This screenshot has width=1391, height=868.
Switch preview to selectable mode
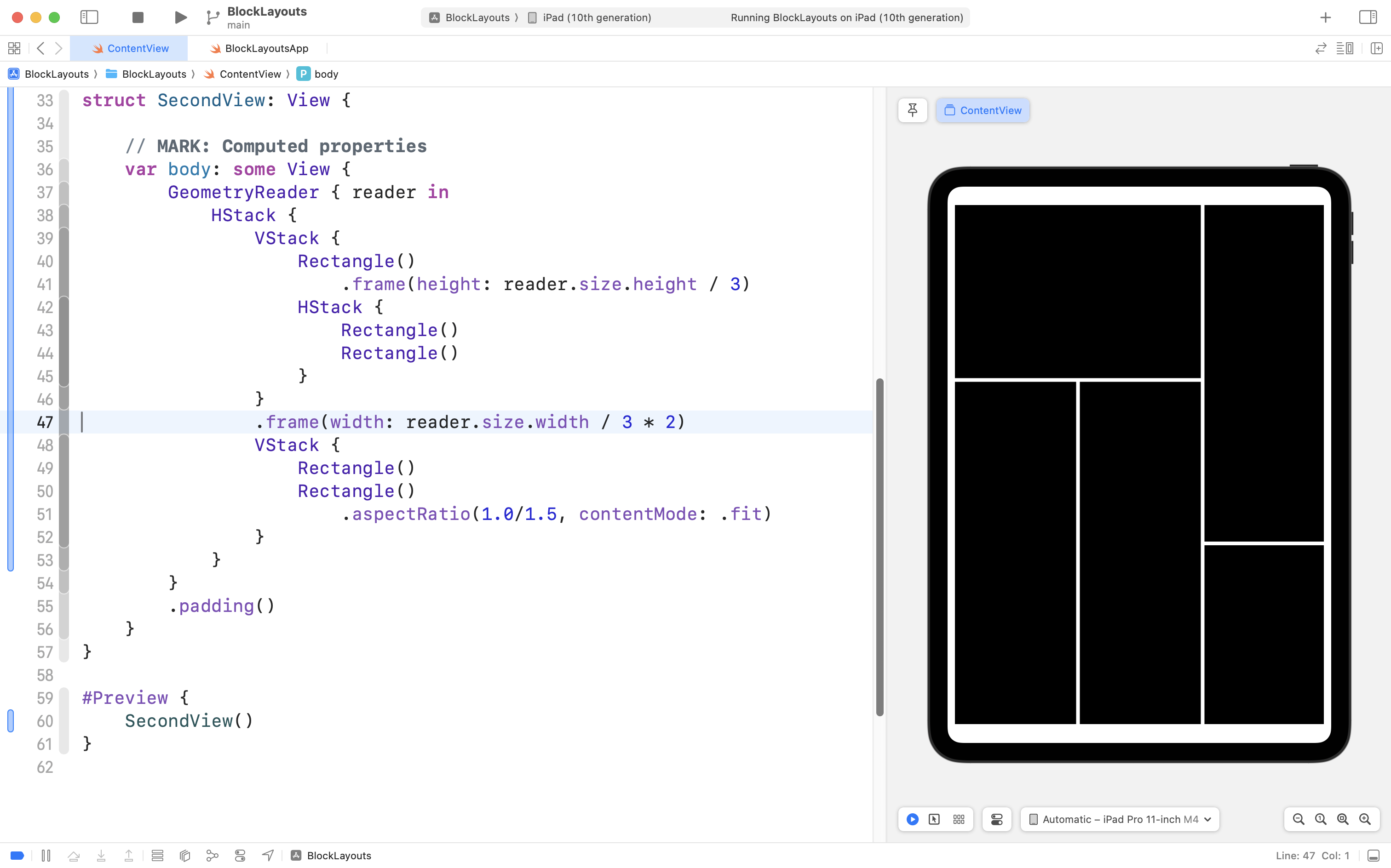click(x=934, y=819)
